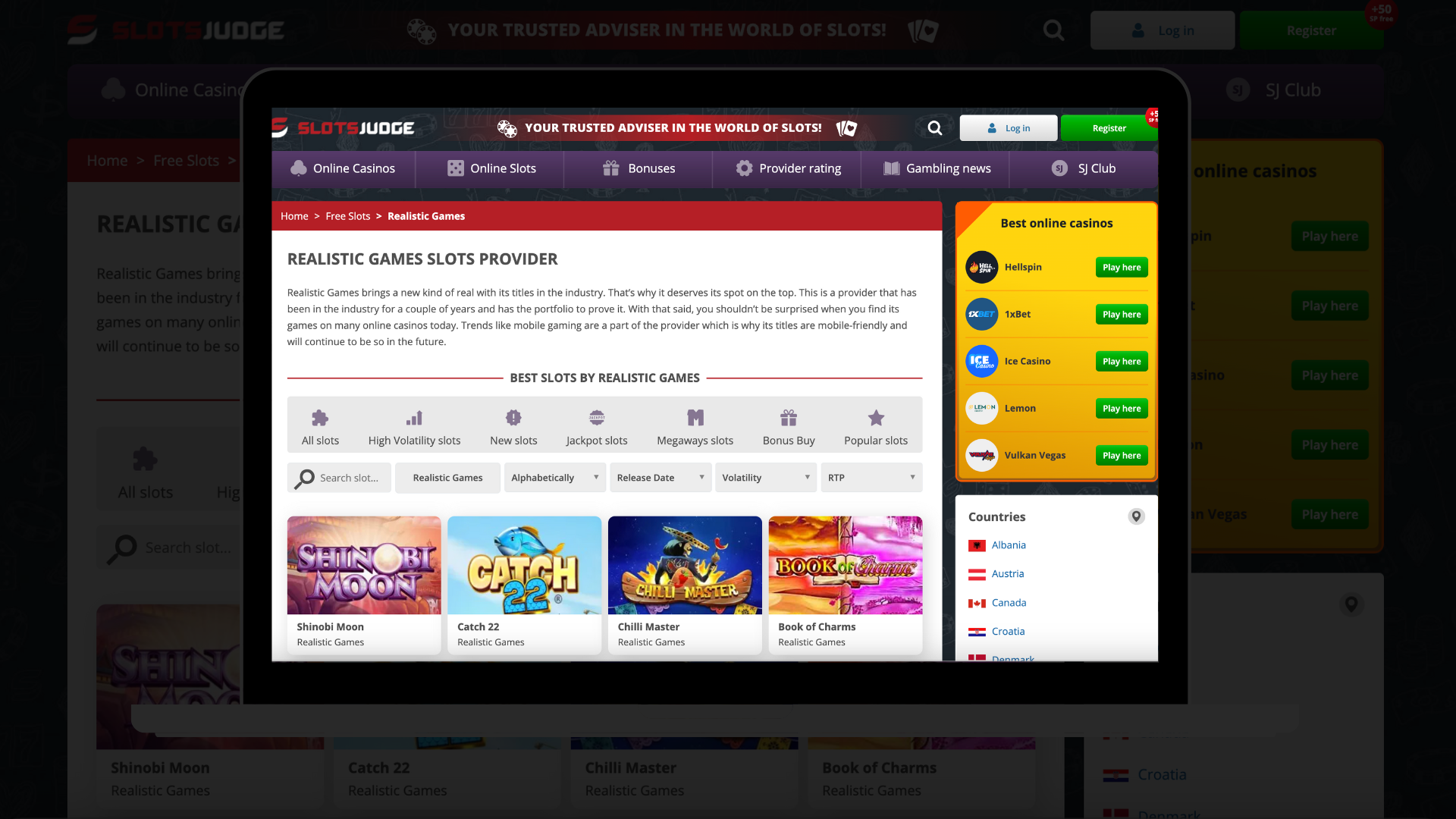Image resolution: width=1456 pixels, height=819 pixels.
Task: Click the Realistic Games provider filter button
Action: coord(447,478)
